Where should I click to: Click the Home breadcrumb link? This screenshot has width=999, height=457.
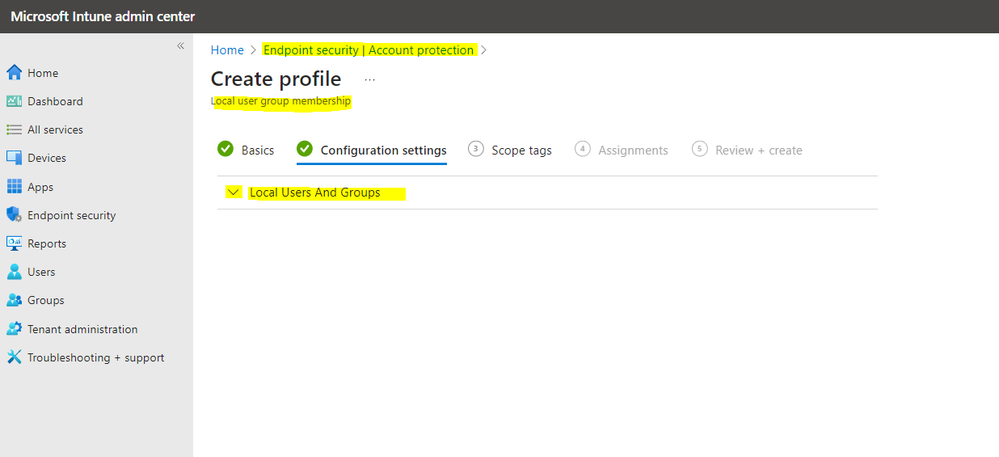(227, 50)
